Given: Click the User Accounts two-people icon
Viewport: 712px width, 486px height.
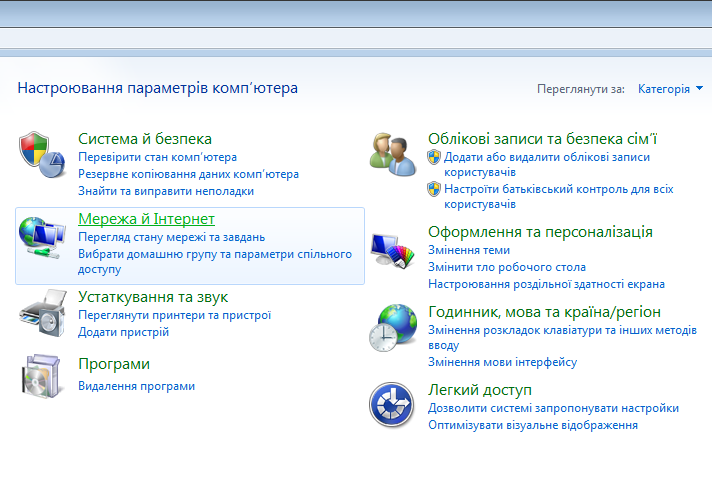Looking at the screenshot, I should tap(392, 154).
